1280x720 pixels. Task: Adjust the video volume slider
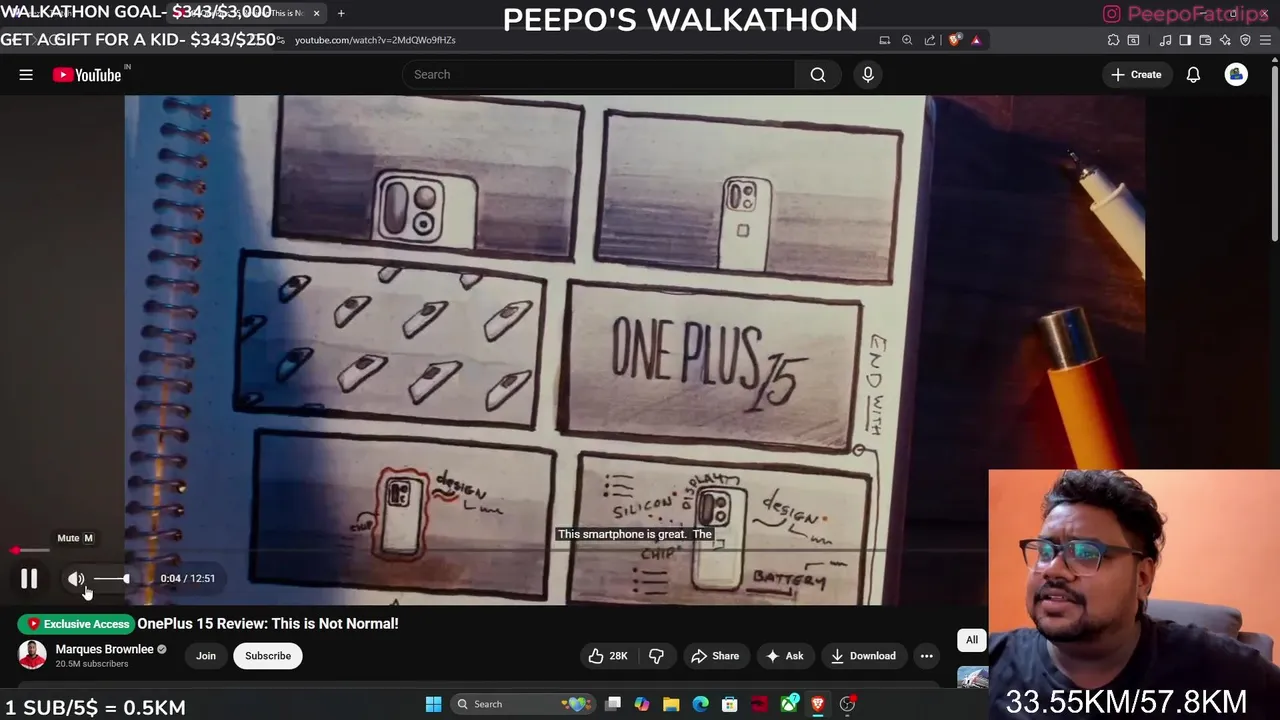tap(110, 578)
